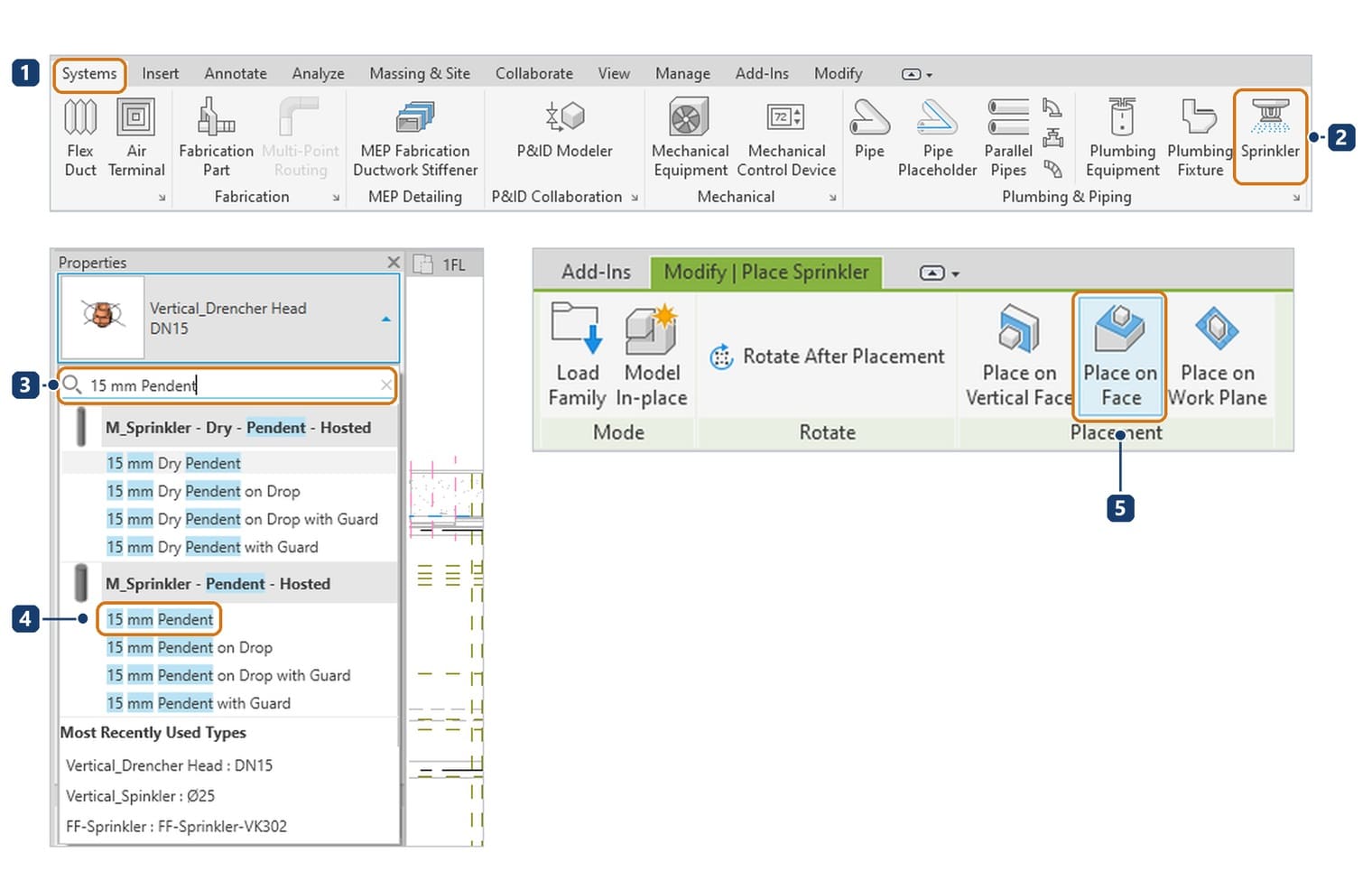Open the Insert ribbon tab
This screenshot has height=889, width=1372.
tap(160, 74)
